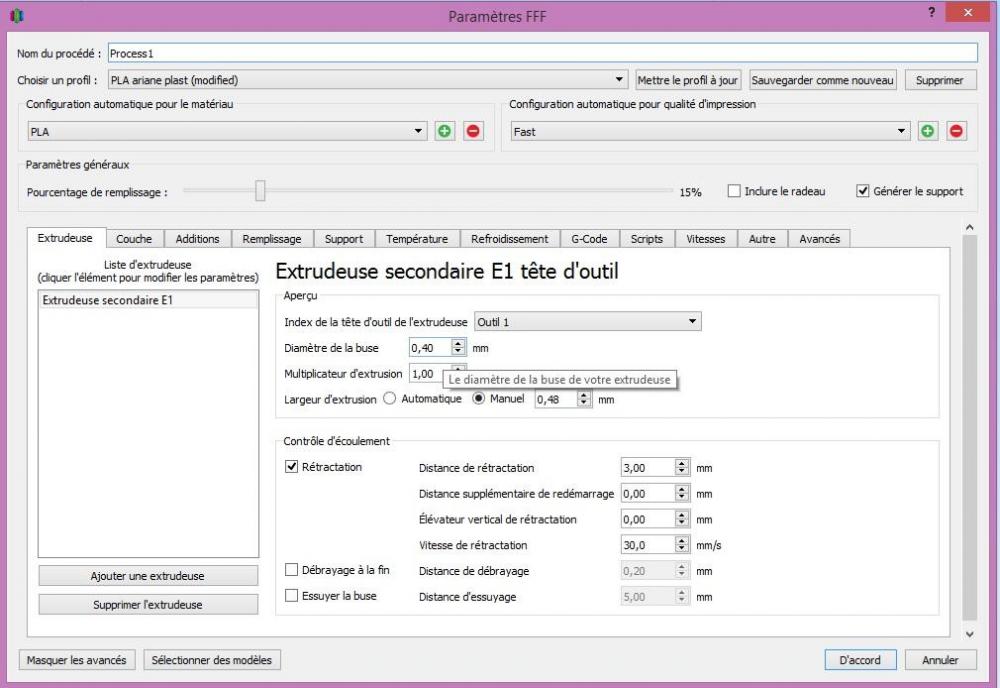Enable Débrayage à la fin checkbox
Image resolution: width=1000 pixels, height=688 pixels.
[291, 570]
